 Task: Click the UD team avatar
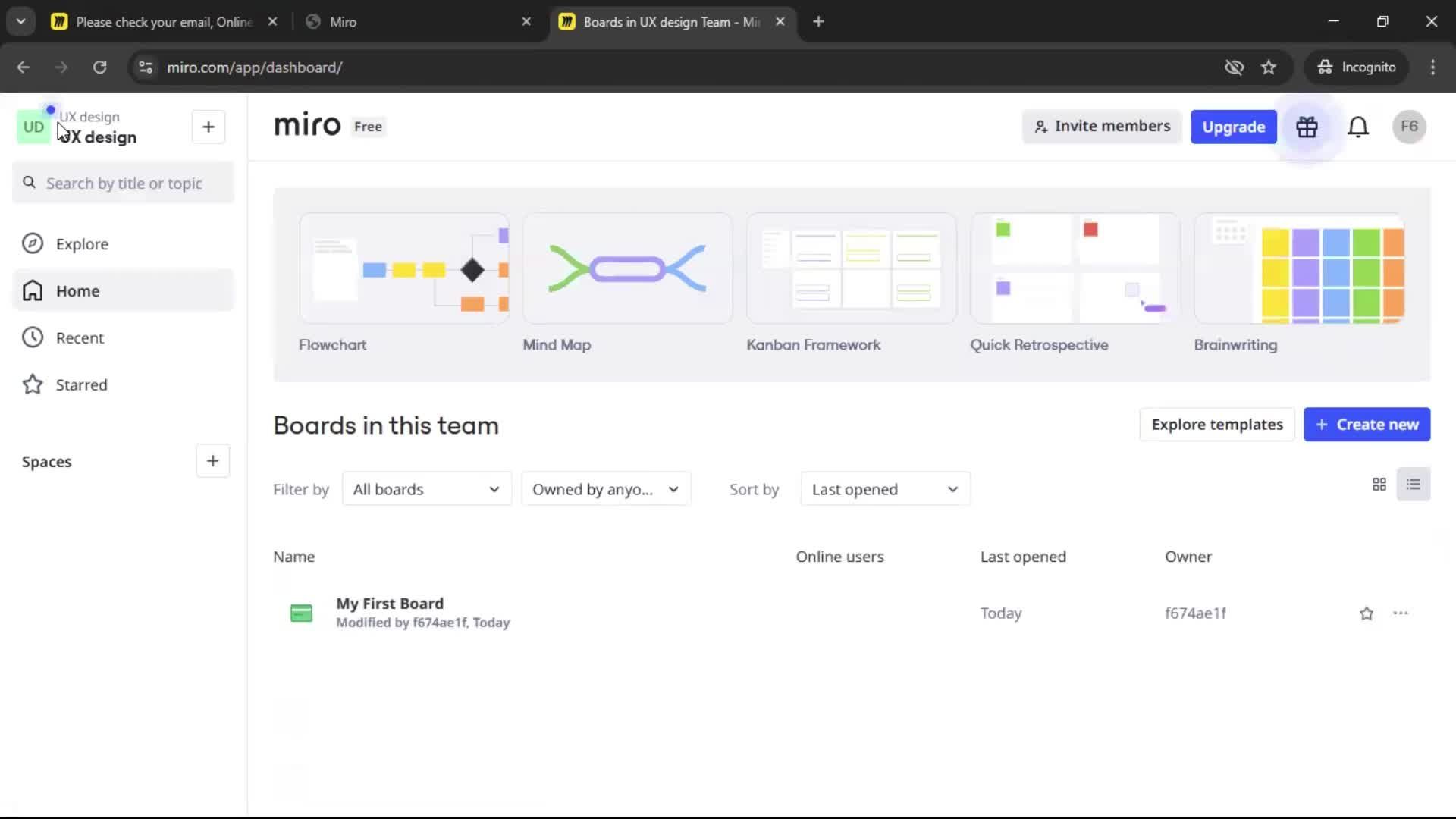coord(33,127)
